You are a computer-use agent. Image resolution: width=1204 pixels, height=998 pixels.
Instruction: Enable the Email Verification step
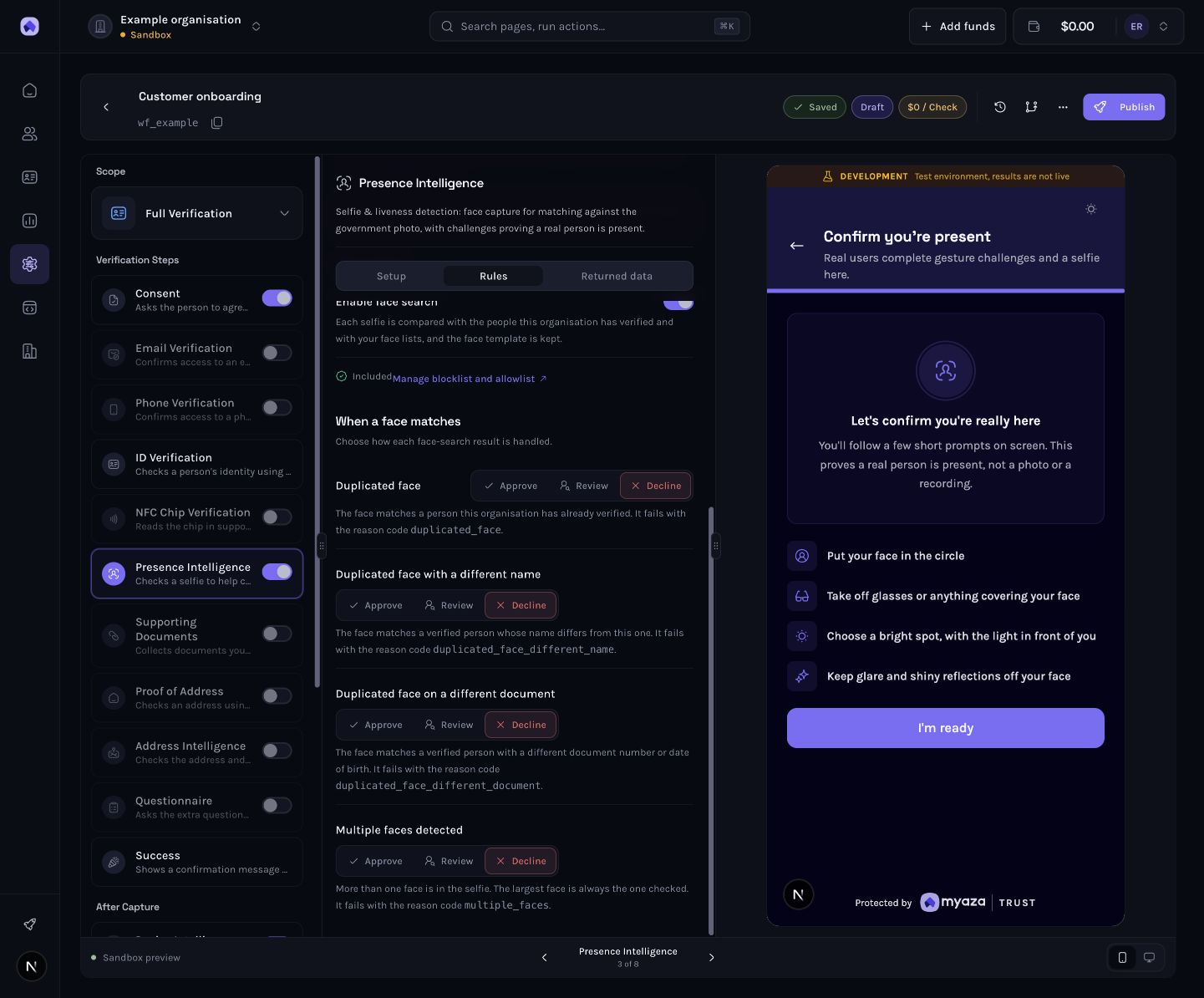pyautogui.click(x=277, y=353)
